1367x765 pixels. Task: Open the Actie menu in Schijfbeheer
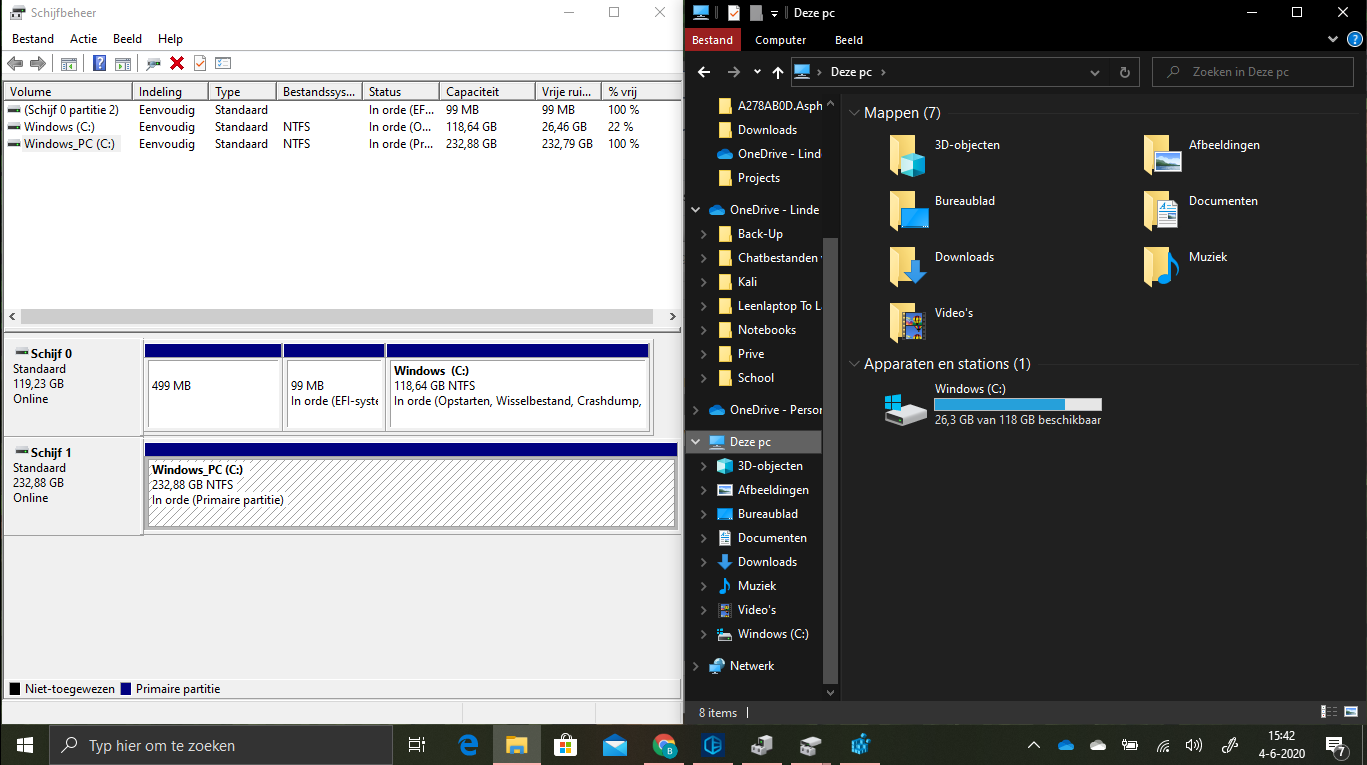(83, 38)
